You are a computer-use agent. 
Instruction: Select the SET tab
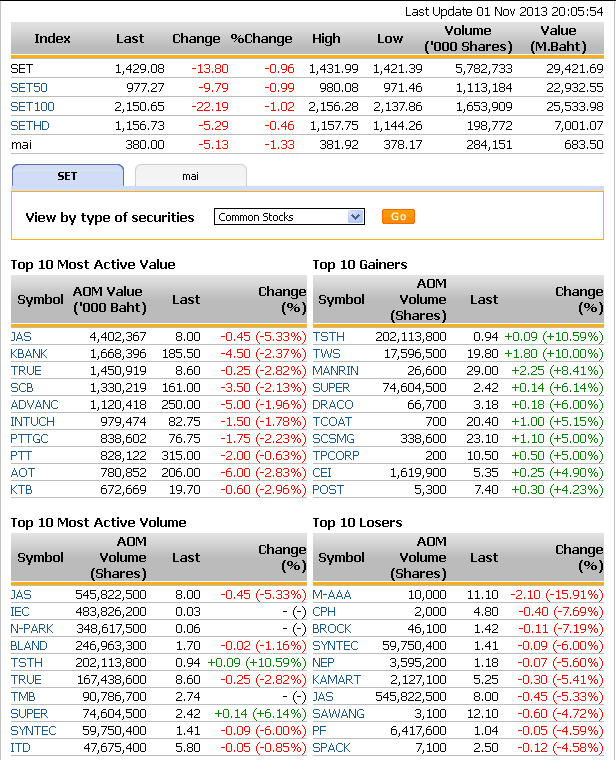67,176
